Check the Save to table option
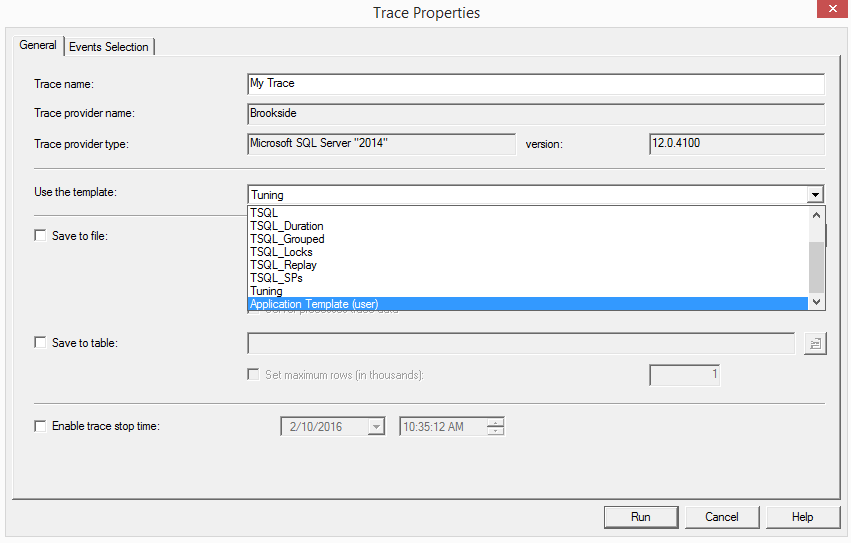The width and height of the screenshot is (851, 543). [x=41, y=343]
